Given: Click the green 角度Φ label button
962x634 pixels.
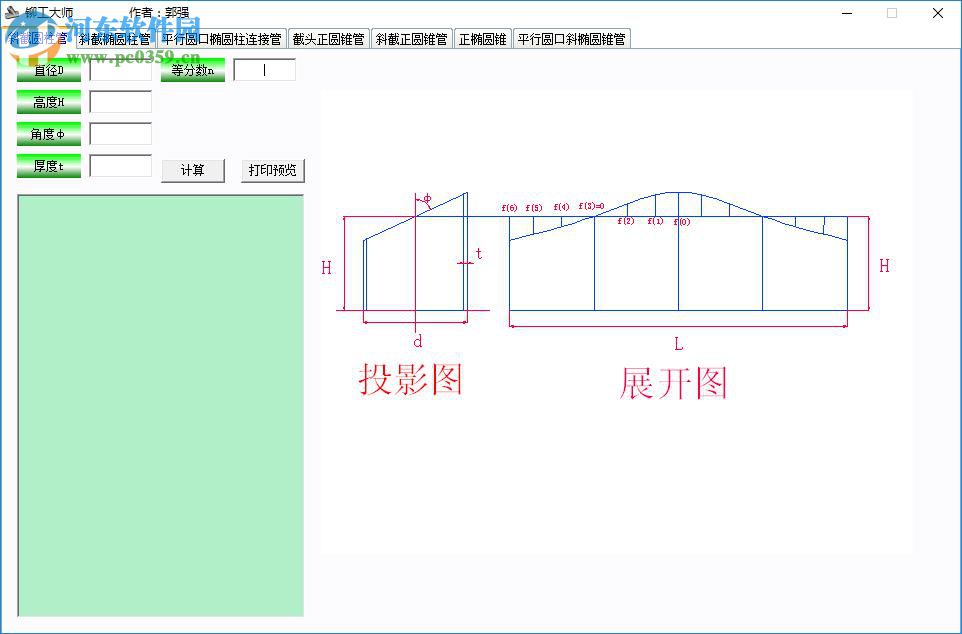Looking at the screenshot, I should [x=48, y=133].
